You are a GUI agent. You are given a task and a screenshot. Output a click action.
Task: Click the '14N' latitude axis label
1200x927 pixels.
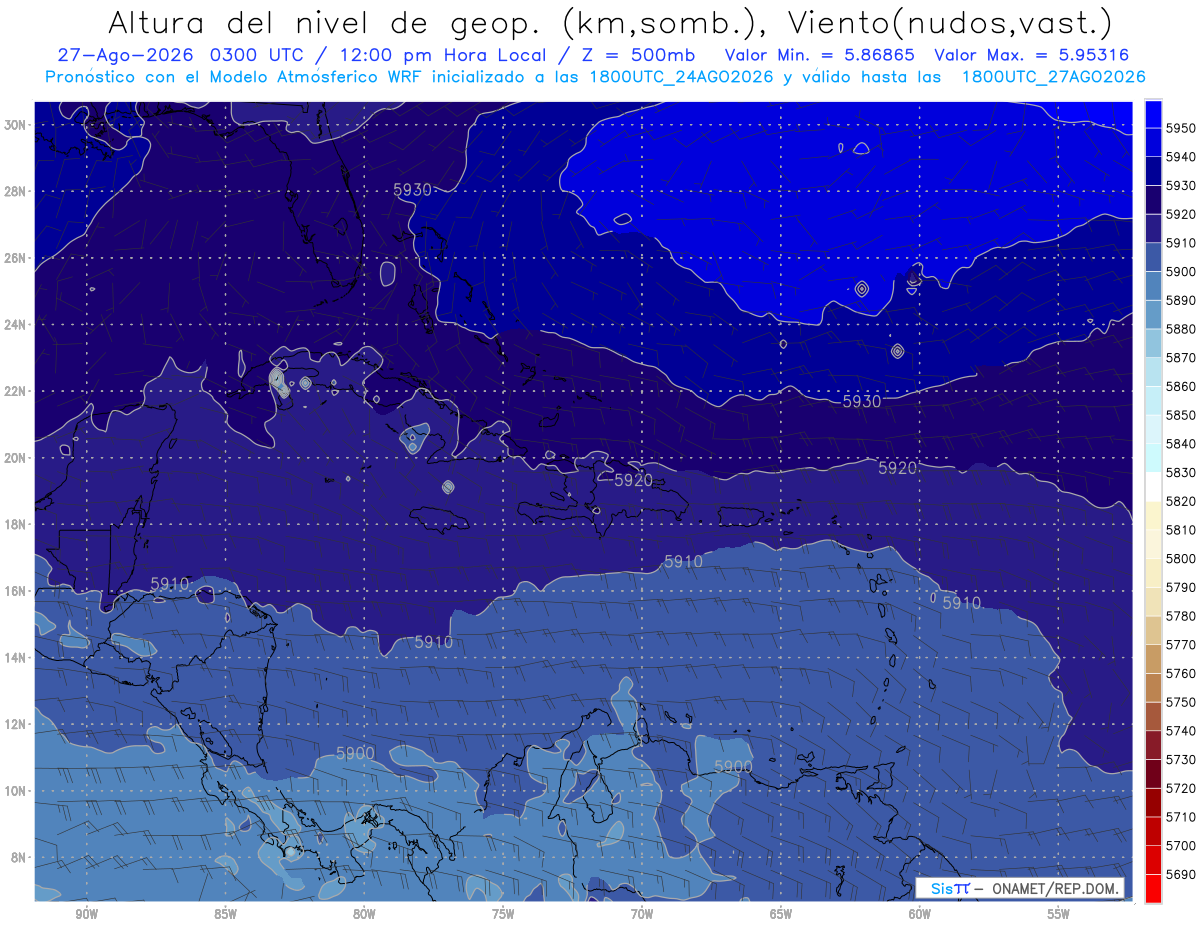[17, 658]
